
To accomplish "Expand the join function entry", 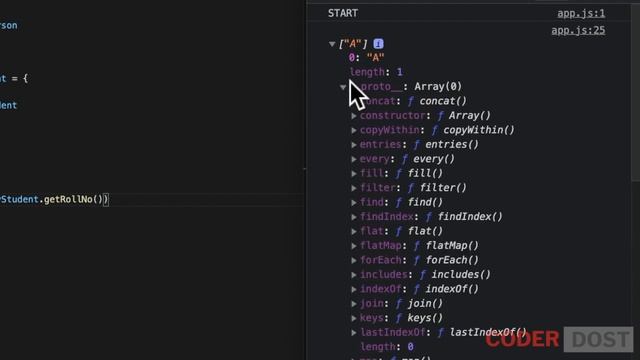I will 354,304.
